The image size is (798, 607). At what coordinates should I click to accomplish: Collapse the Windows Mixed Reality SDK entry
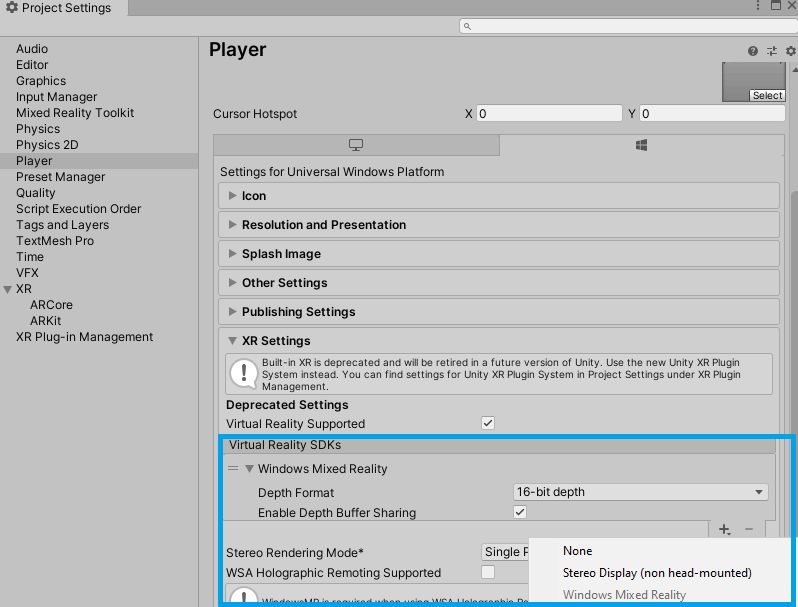tap(249, 469)
